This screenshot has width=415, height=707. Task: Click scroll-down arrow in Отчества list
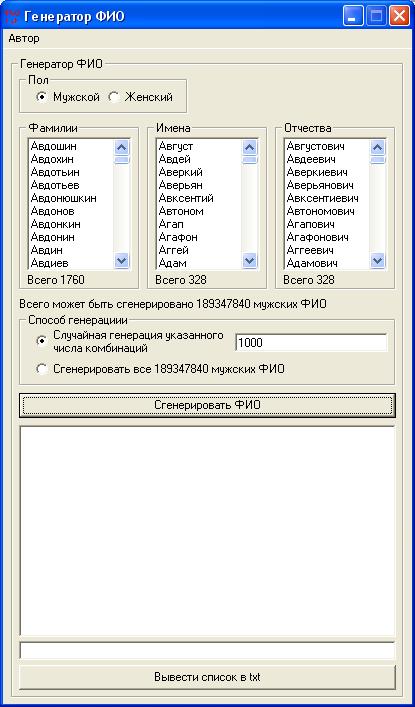coord(378,260)
